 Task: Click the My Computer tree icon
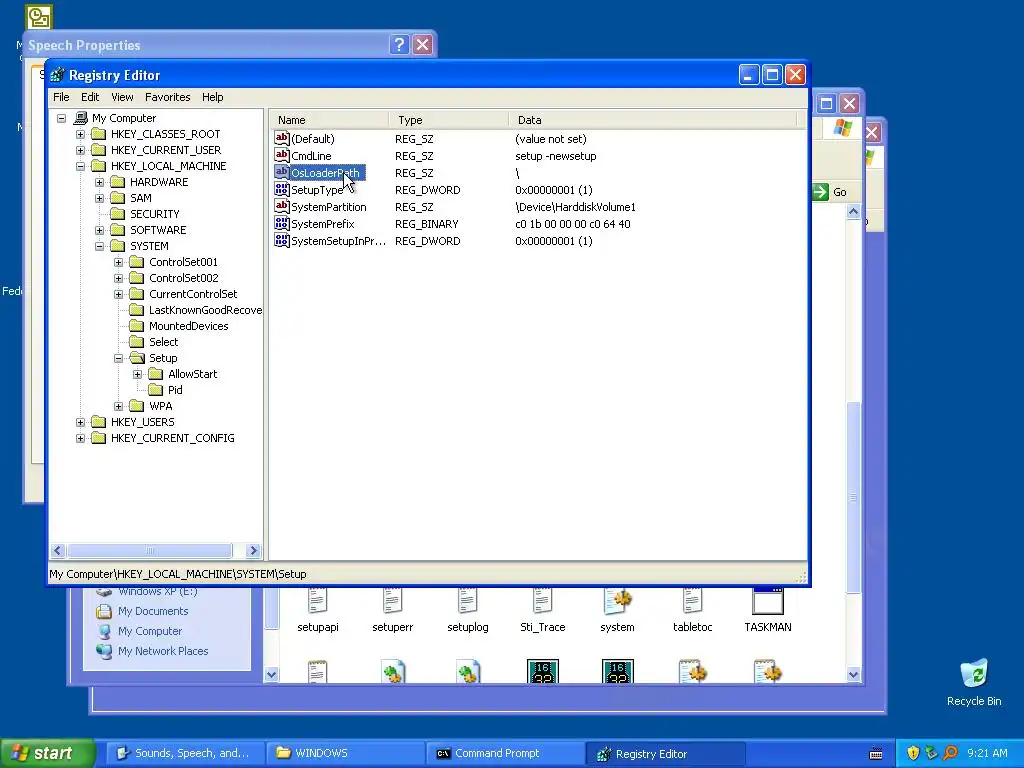[x=80, y=118]
